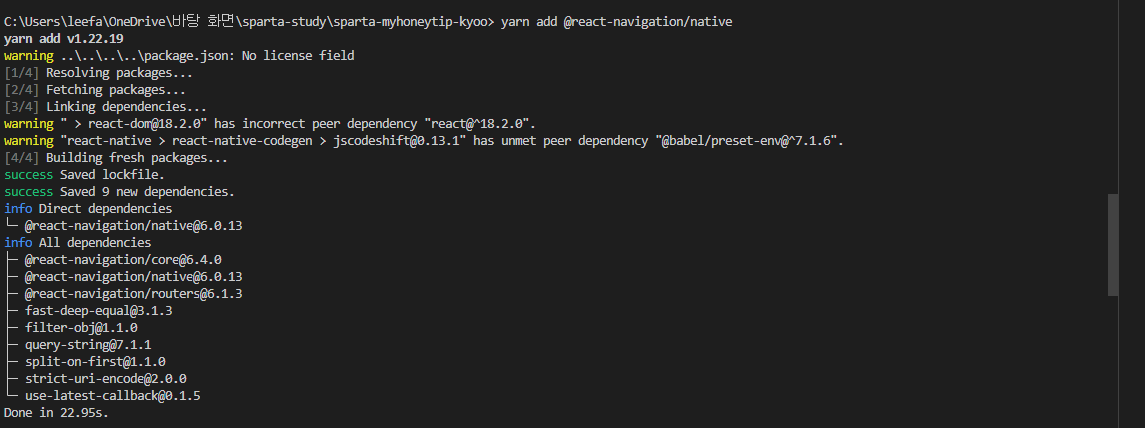The height and width of the screenshot is (428, 1145).
Task: Click the 'Done in 22.95s.' line
Action: coord(56,413)
